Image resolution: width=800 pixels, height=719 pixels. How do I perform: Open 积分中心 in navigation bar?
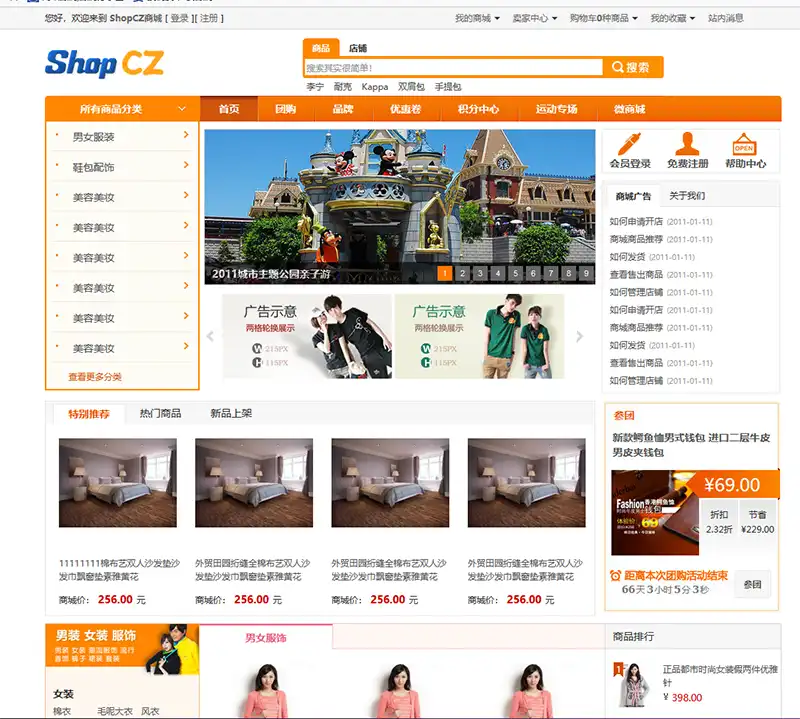(x=478, y=109)
